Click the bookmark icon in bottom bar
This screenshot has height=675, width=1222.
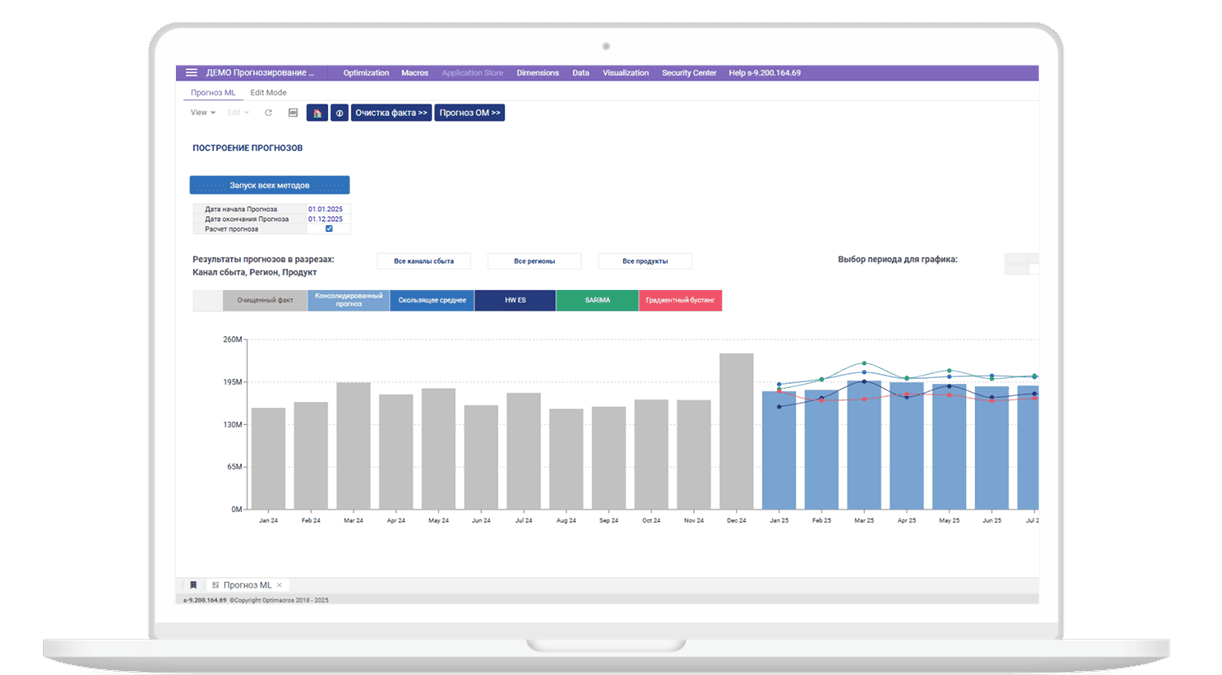pyautogui.click(x=193, y=585)
